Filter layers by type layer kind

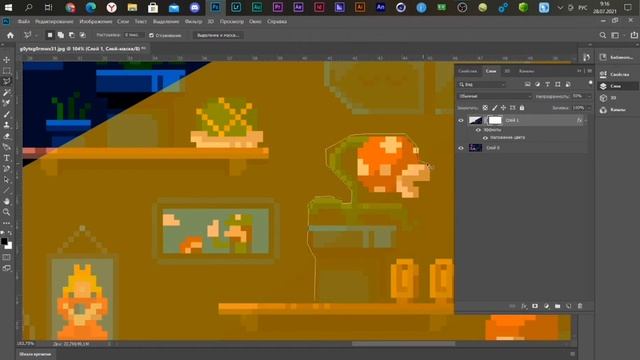point(547,84)
